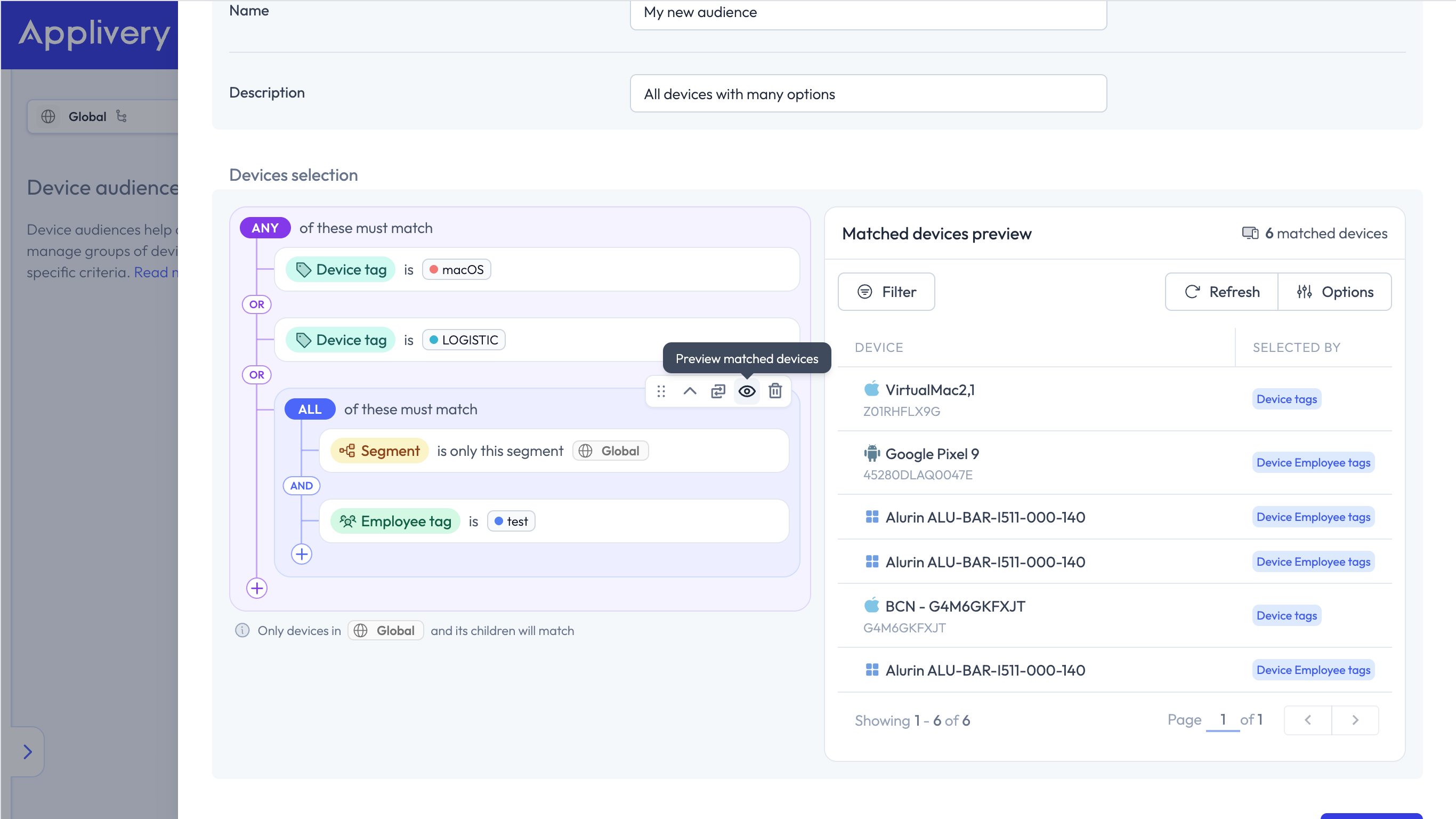
Task: Go to the next page of devices
Action: 1355,720
